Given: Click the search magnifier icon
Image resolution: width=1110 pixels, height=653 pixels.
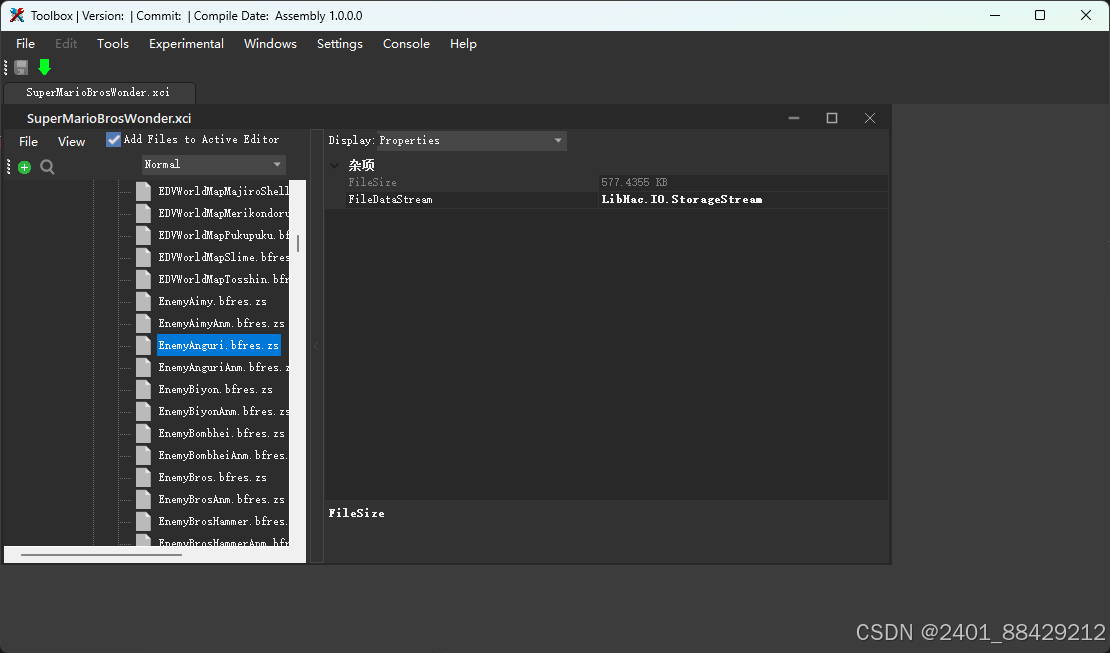Looking at the screenshot, I should coord(47,167).
